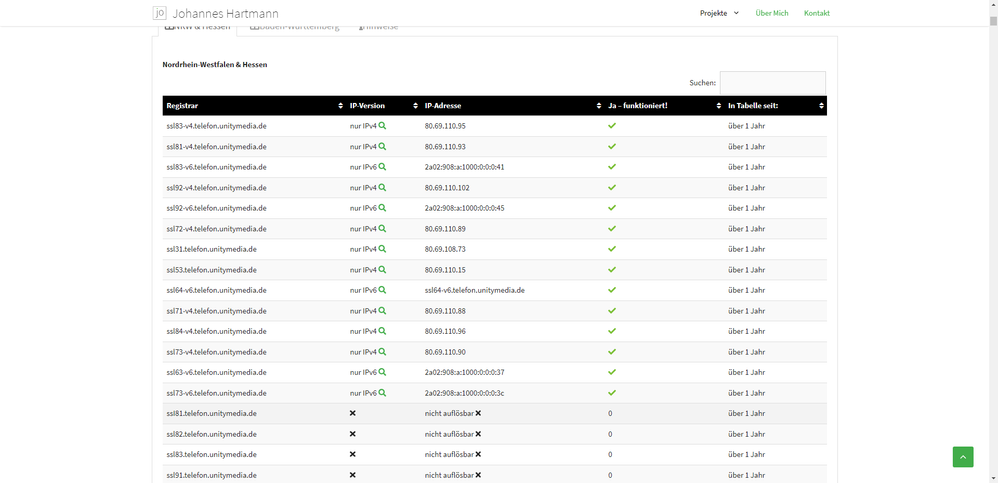Click the magnifier icon in the ssl73-v6 row
The height and width of the screenshot is (483, 998).
pyautogui.click(x=382, y=393)
